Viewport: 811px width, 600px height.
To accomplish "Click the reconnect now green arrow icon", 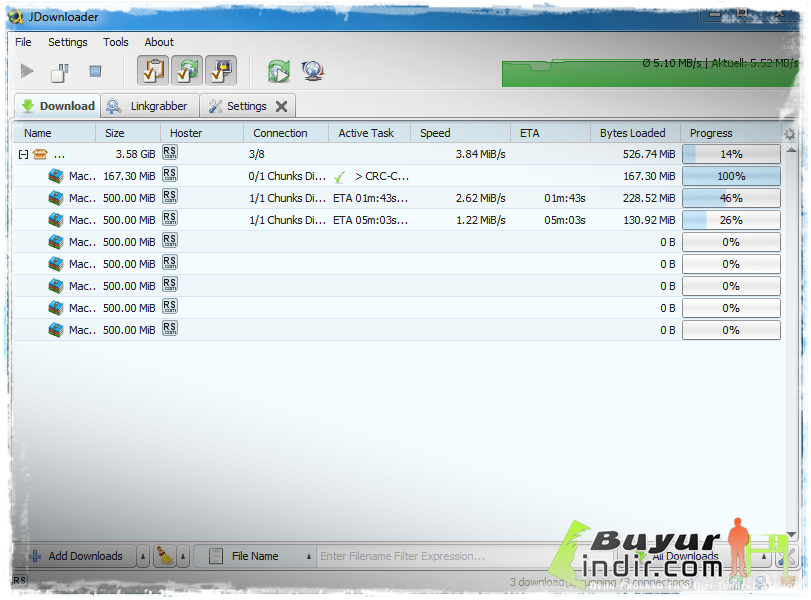I will click(279, 71).
